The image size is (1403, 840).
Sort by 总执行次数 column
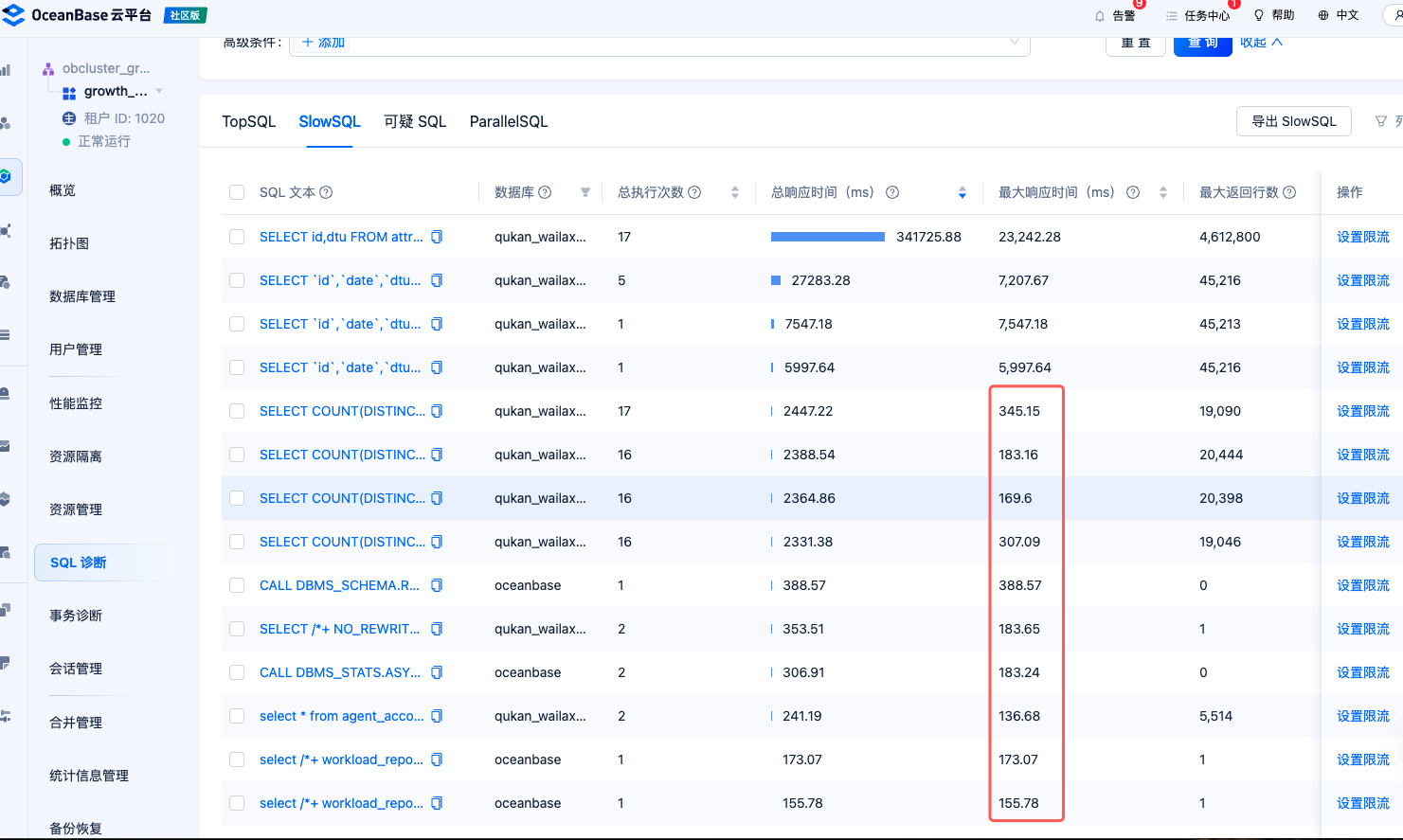735,192
